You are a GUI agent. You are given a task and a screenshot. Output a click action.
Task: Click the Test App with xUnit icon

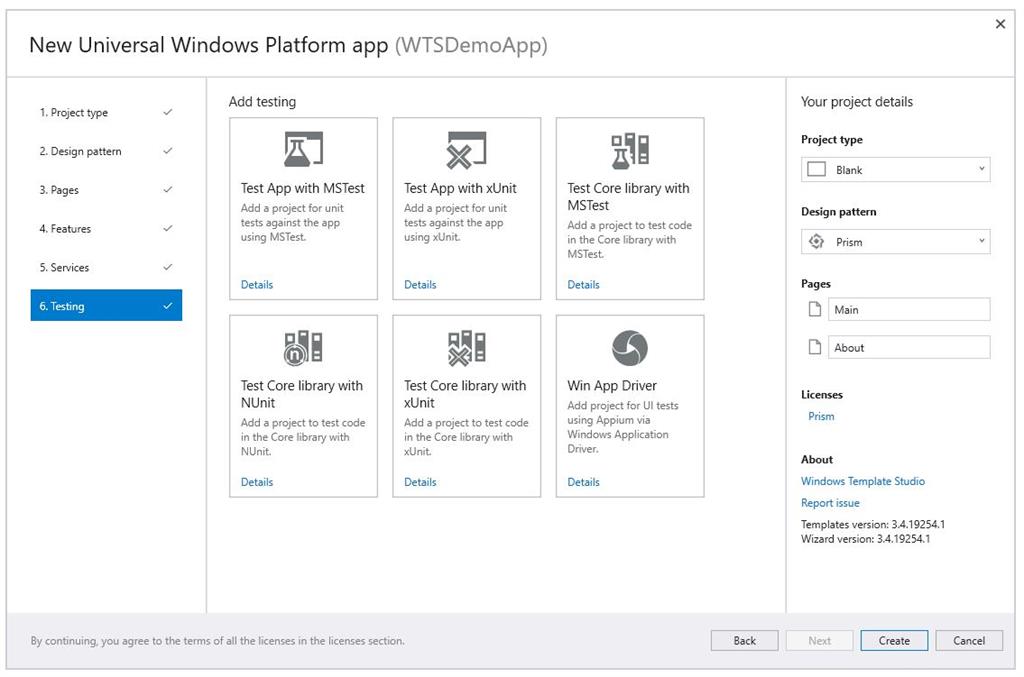466,147
